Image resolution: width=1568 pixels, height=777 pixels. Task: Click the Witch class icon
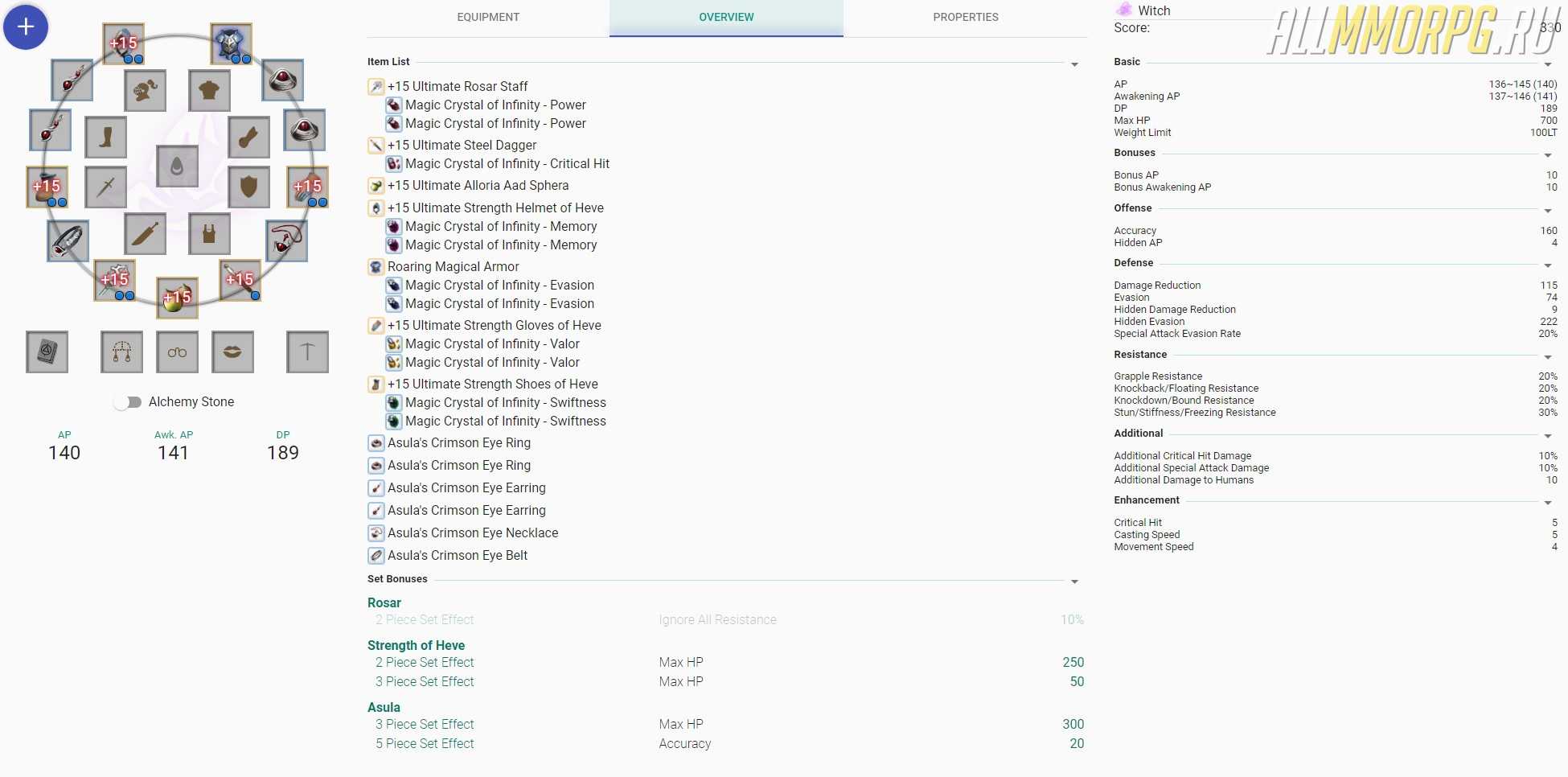click(1123, 10)
